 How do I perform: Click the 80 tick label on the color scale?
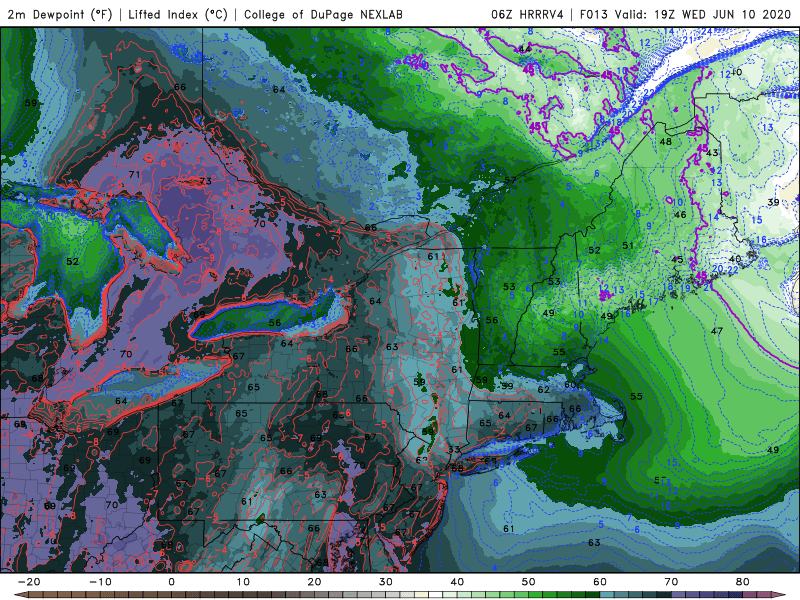point(743,582)
